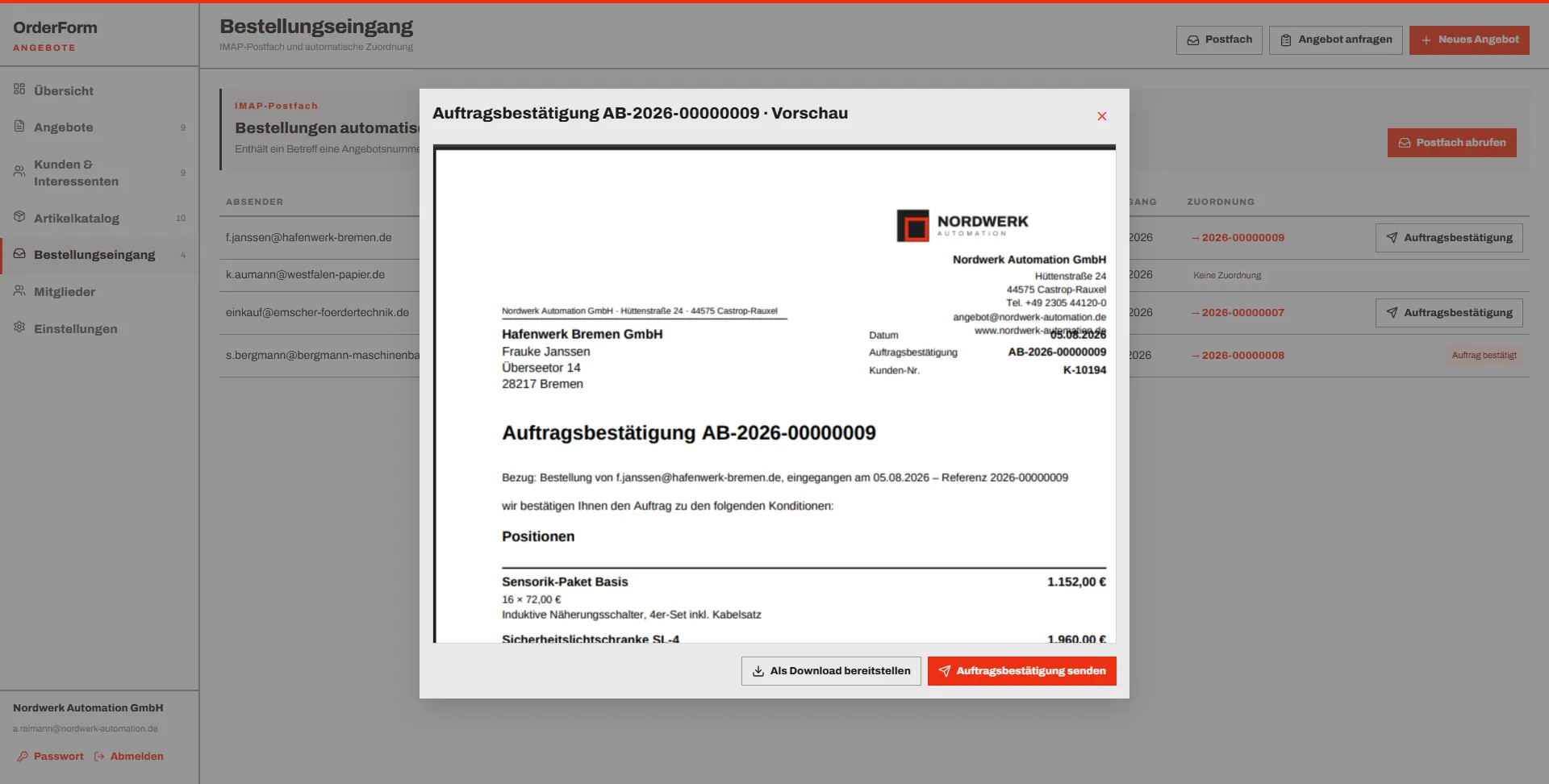Click the Auftrag bestätigt status badge

pyautogui.click(x=1484, y=356)
